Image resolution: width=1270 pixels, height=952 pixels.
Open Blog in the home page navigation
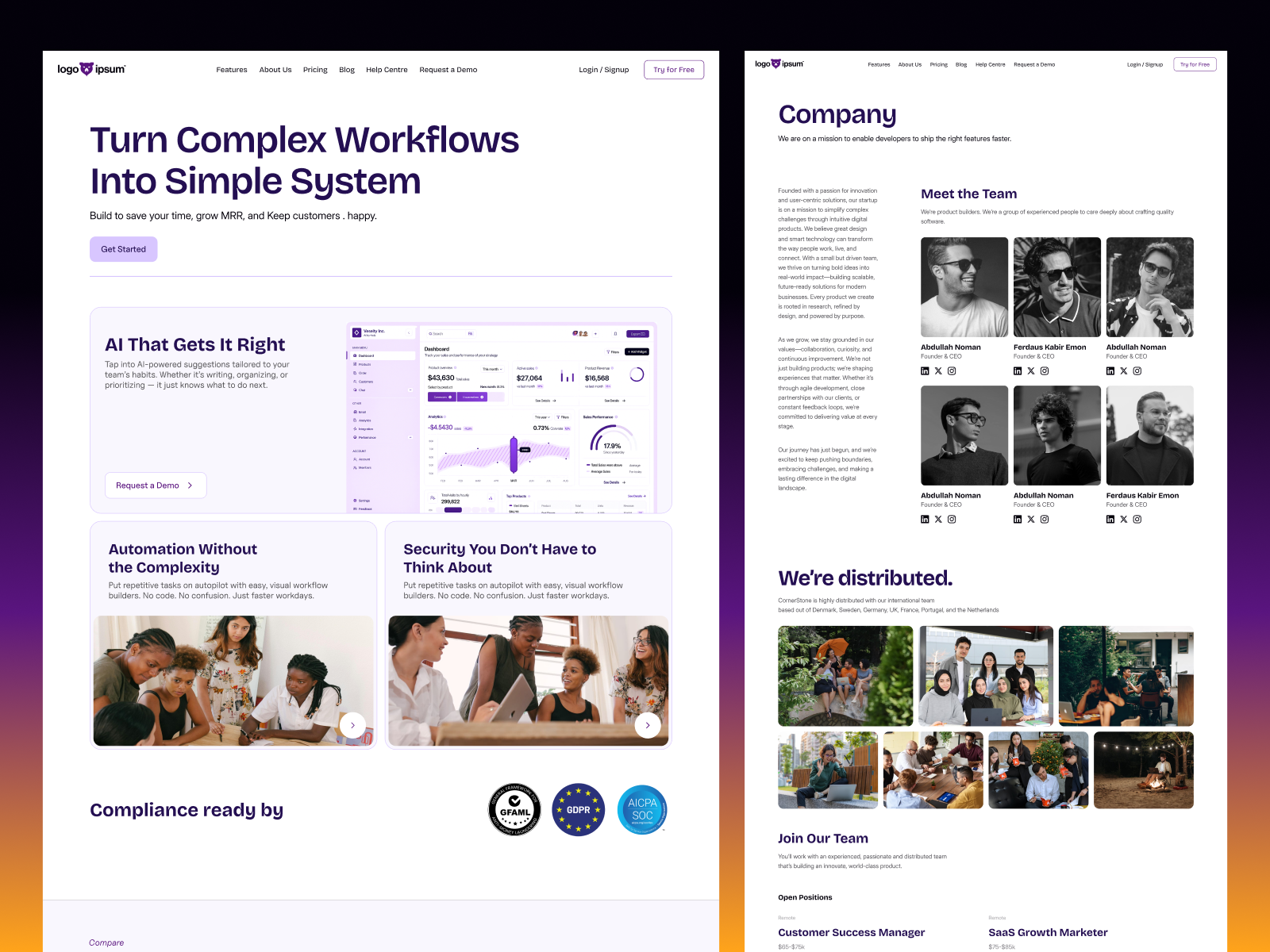coord(347,70)
